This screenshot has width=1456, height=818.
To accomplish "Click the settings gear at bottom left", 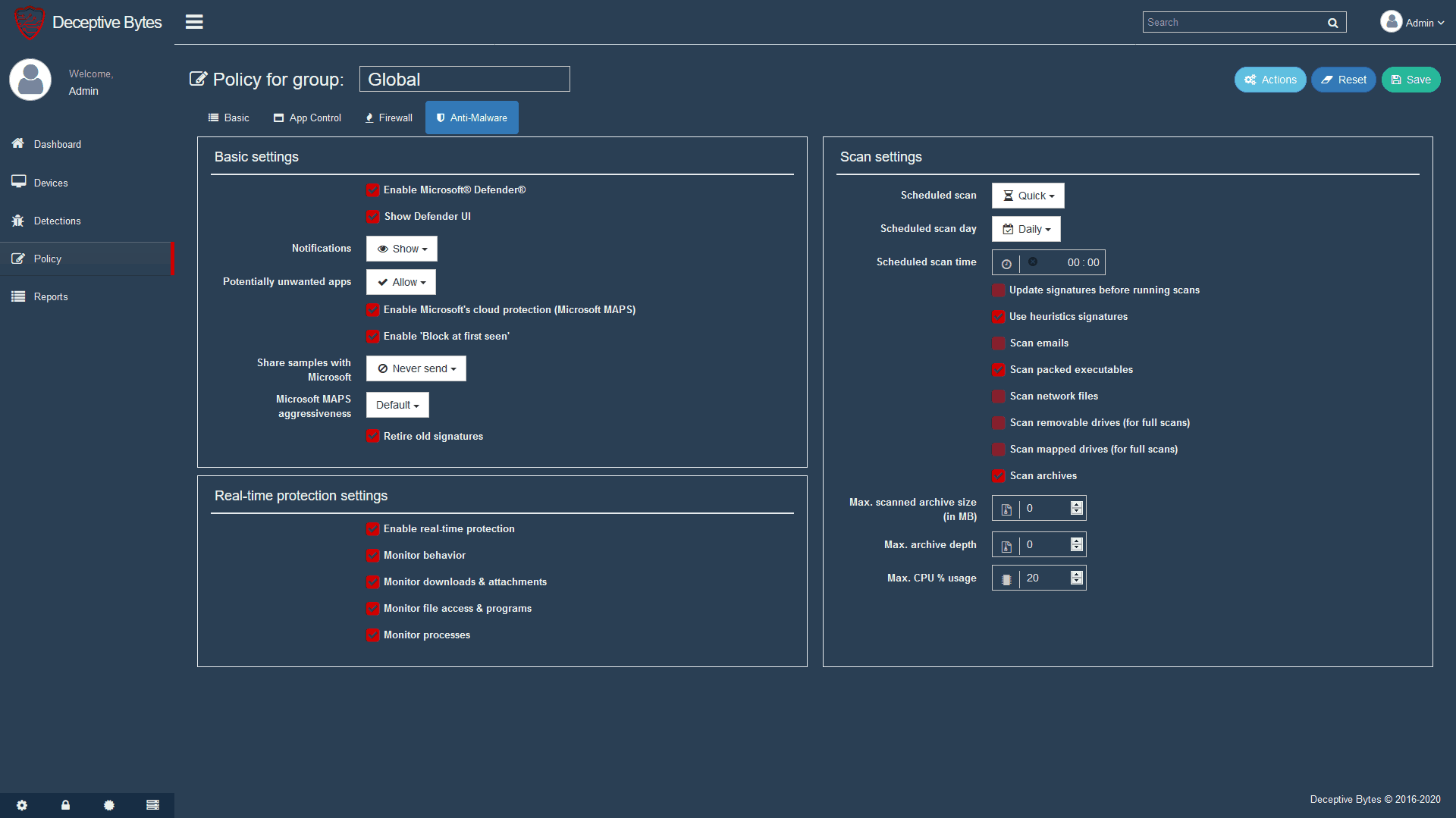I will (22, 805).
